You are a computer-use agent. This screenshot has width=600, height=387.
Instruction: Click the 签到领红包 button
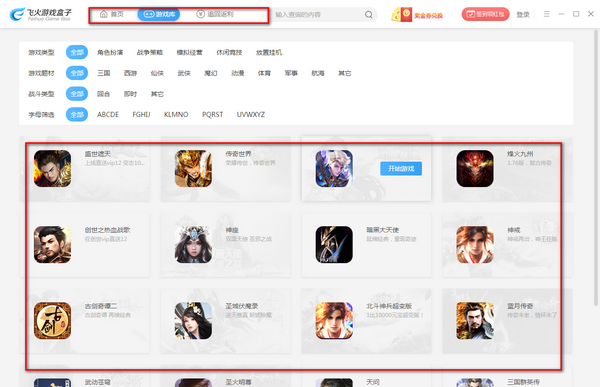(486, 14)
